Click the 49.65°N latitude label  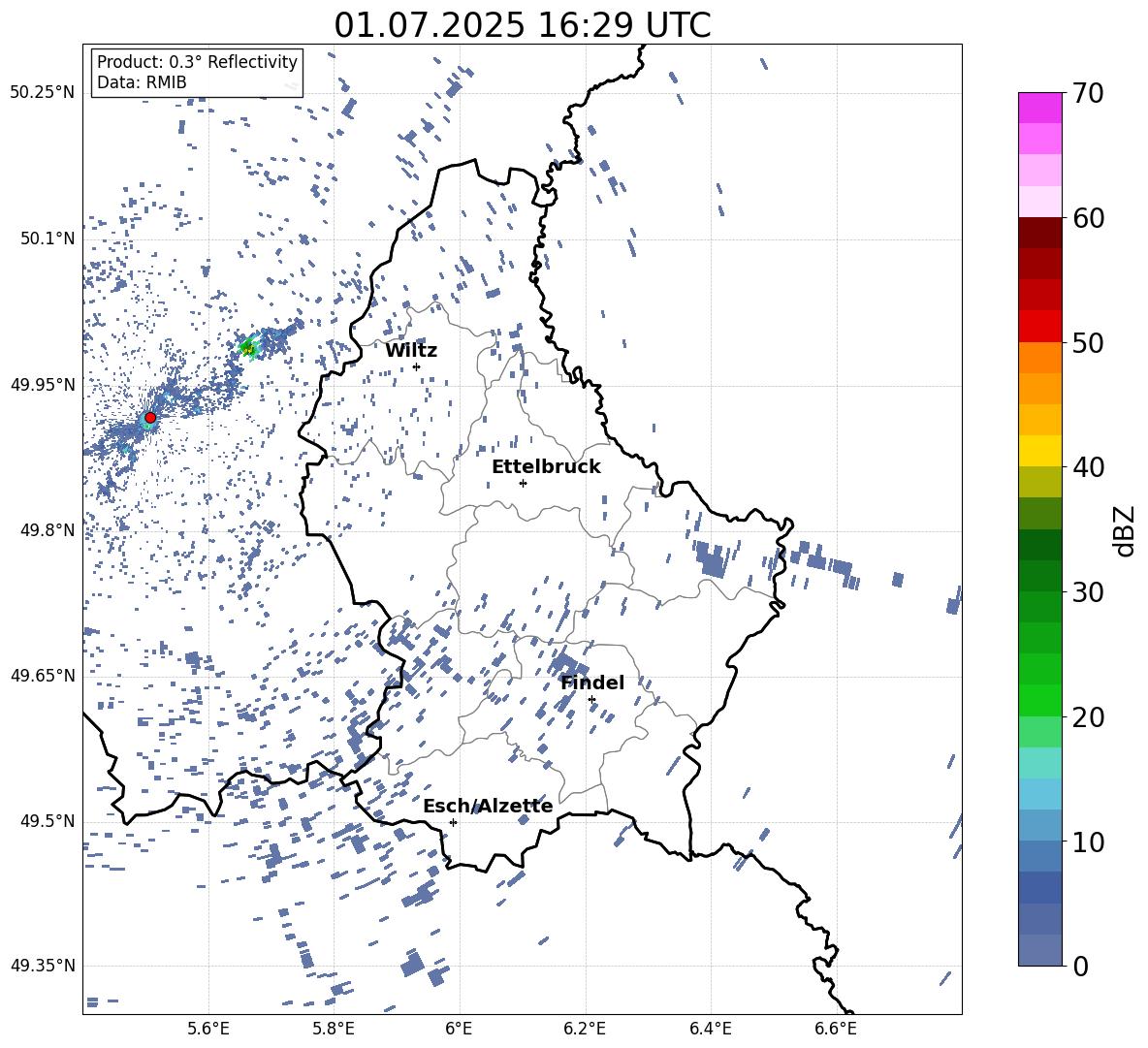click(x=43, y=675)
